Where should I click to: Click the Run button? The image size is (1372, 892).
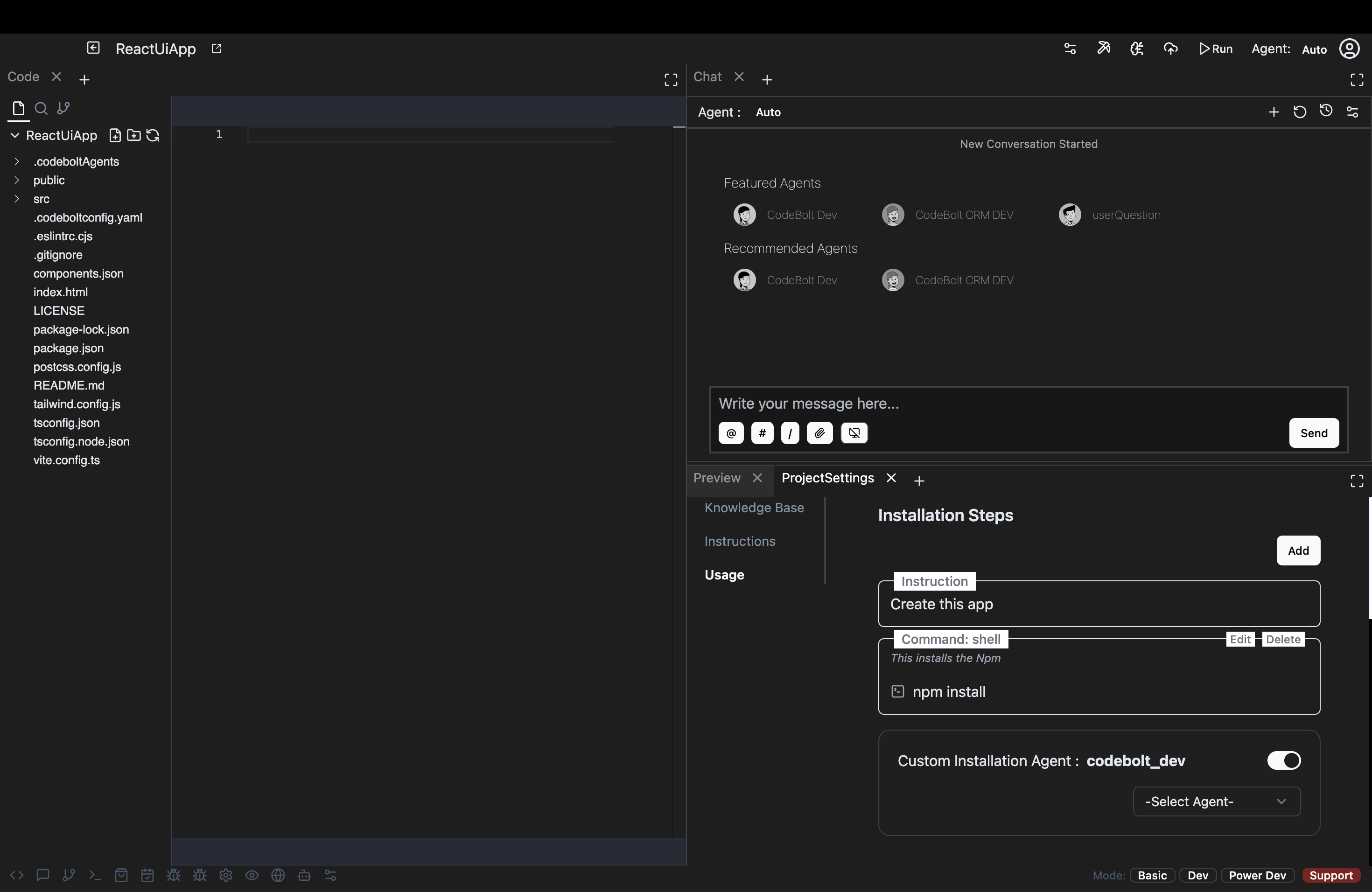click(1216, 49)
